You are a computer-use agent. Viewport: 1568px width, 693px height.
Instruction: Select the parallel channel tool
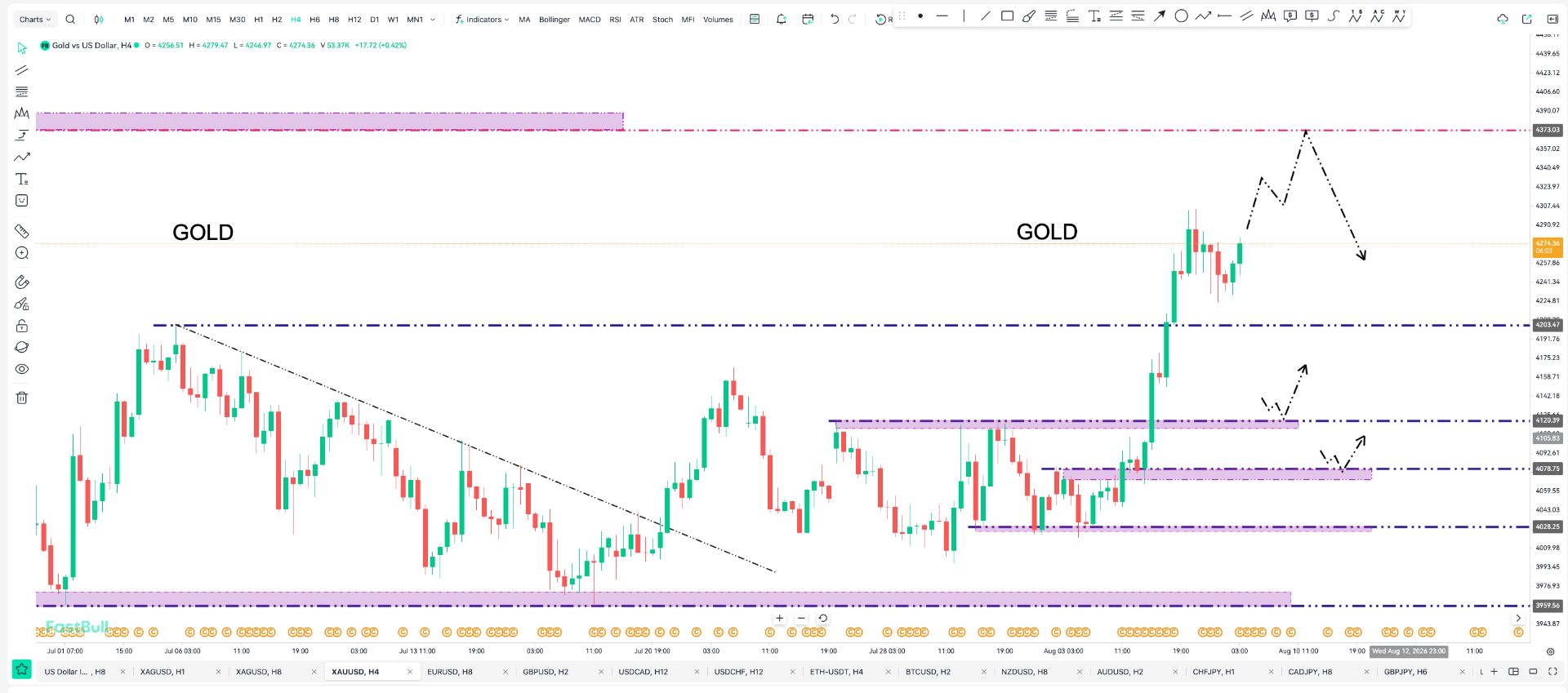coord(1246,16)
